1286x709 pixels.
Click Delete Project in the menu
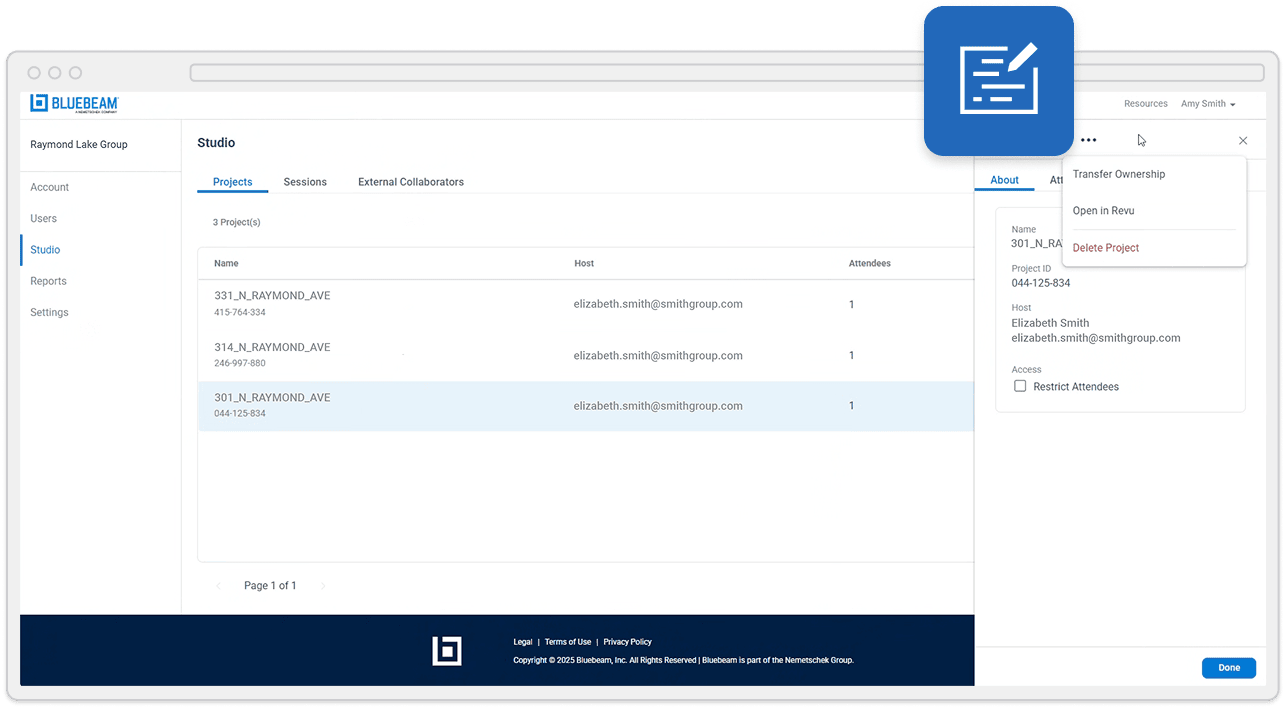point(1105,247)
